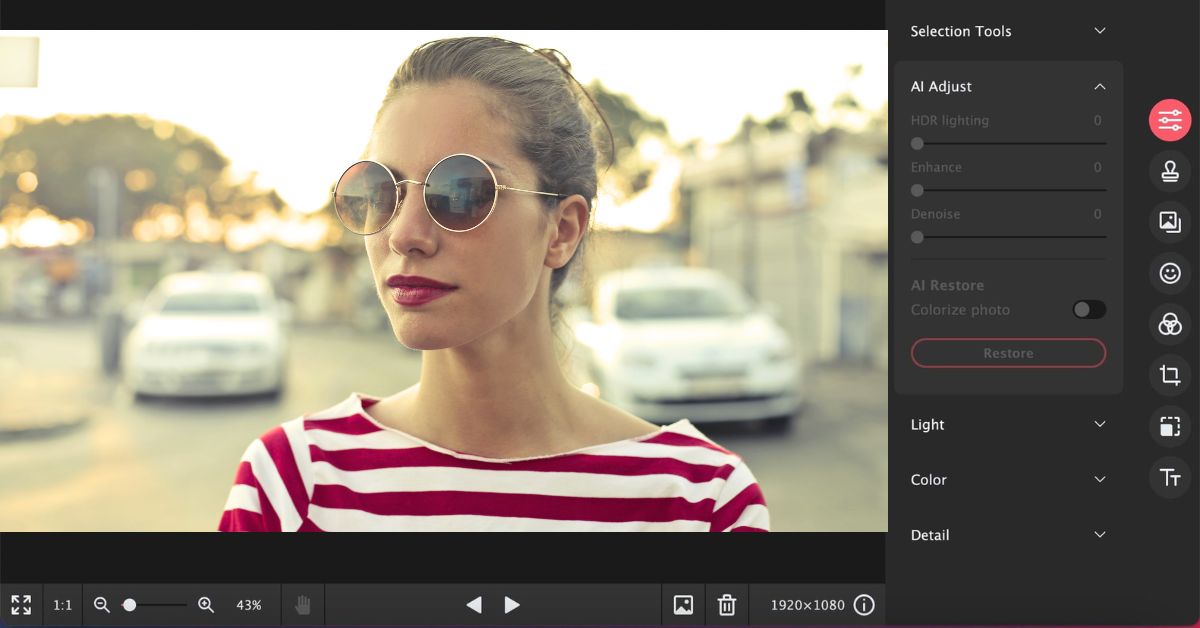The image size is (1200, 628).
Task: Go to next image arrow
Action: [x=512, y=605]
